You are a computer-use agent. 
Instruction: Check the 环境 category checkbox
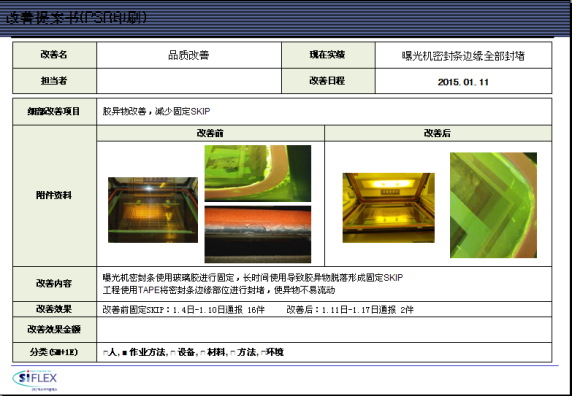tap(263, 353)
